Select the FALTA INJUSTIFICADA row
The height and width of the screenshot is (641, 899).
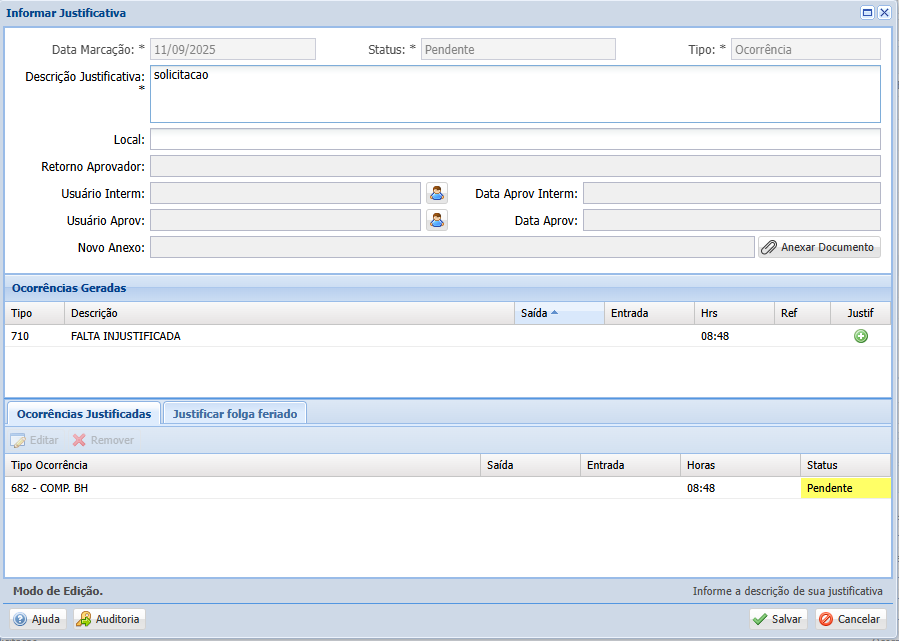point(448,336)
